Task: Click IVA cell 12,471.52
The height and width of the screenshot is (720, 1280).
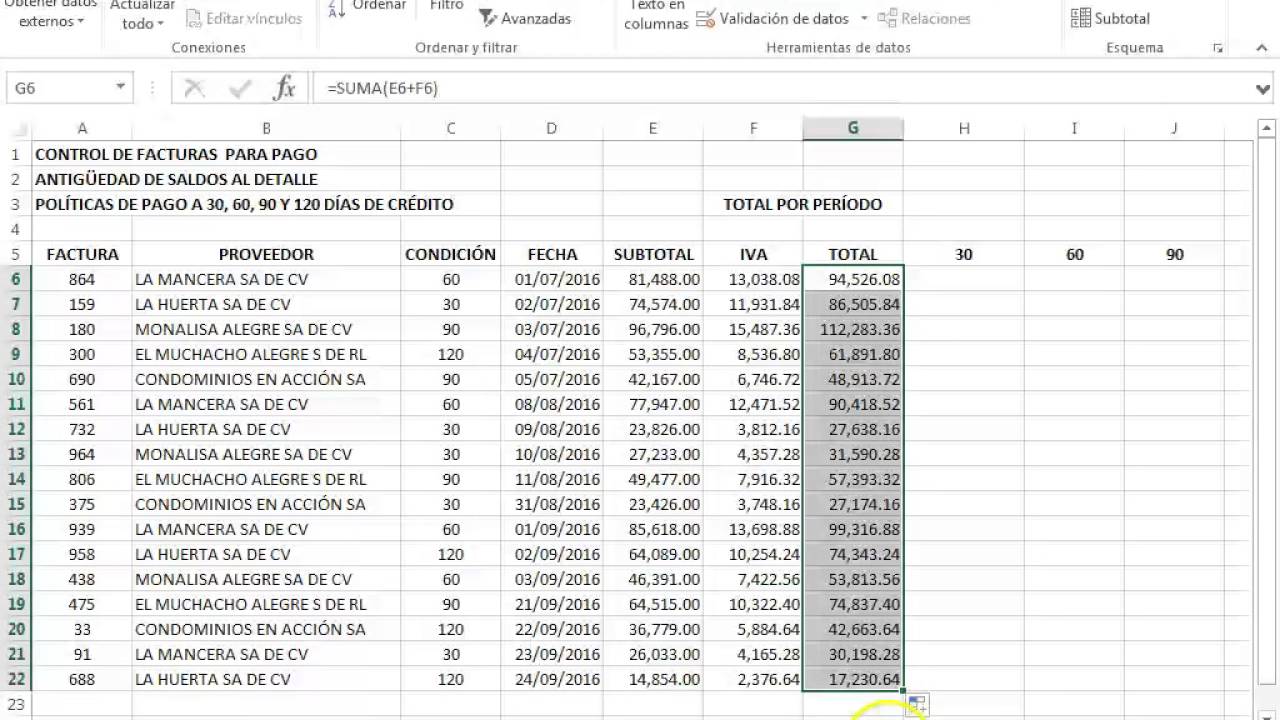Action: (x=753, y=404)
